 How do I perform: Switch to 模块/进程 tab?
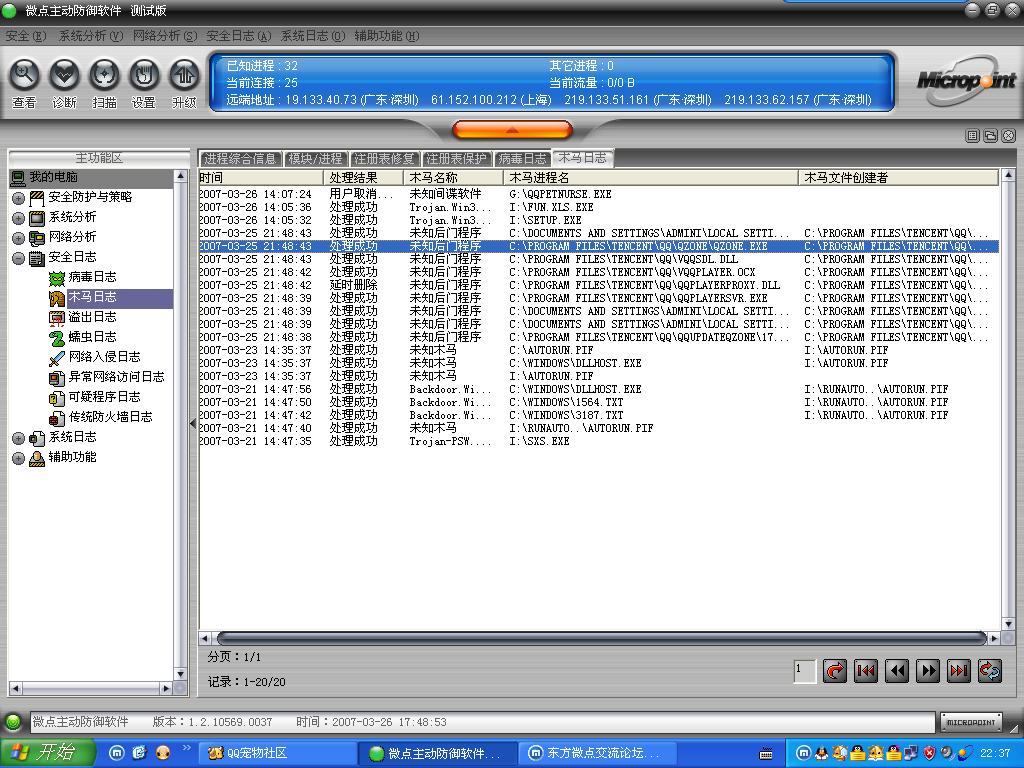click(x=315, y=159)
